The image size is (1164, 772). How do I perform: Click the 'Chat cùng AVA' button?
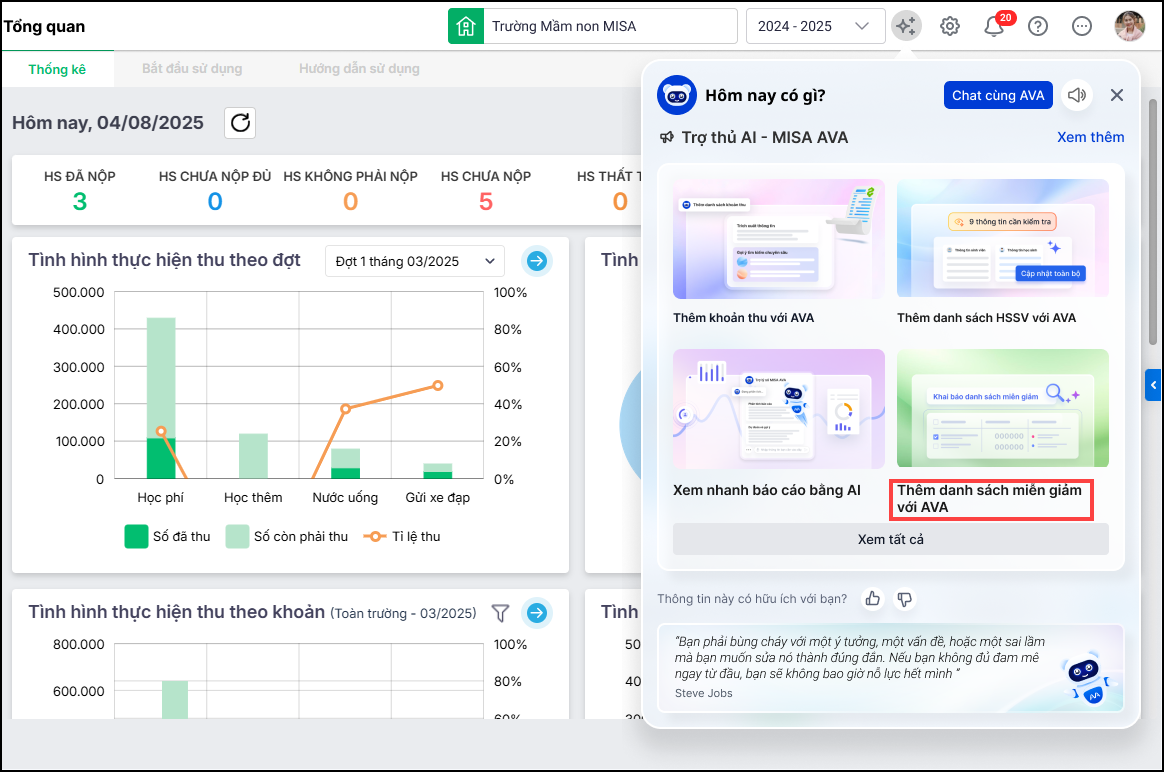(x=997, y=95)
